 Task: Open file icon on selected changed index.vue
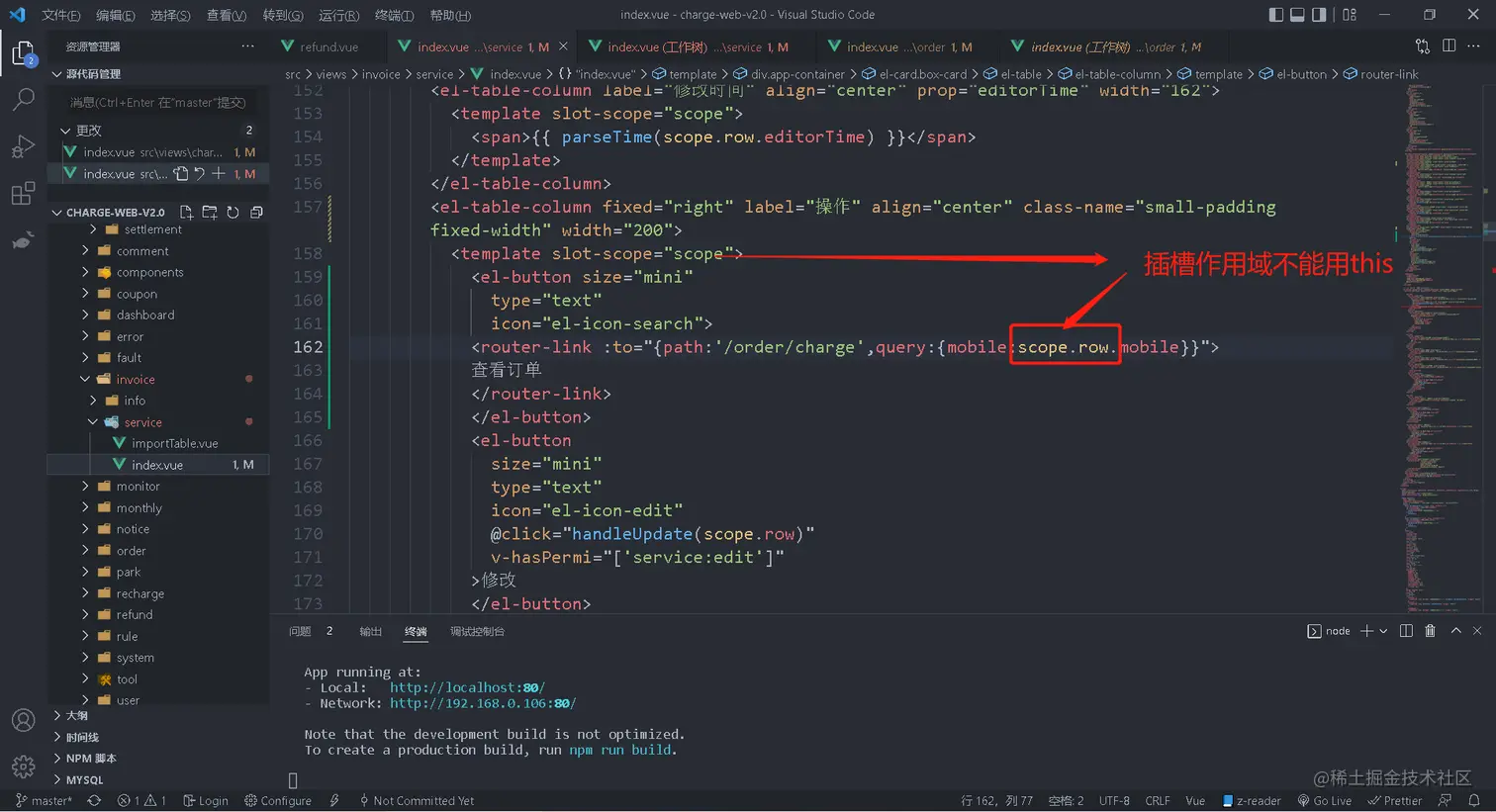tap(181, 174)
